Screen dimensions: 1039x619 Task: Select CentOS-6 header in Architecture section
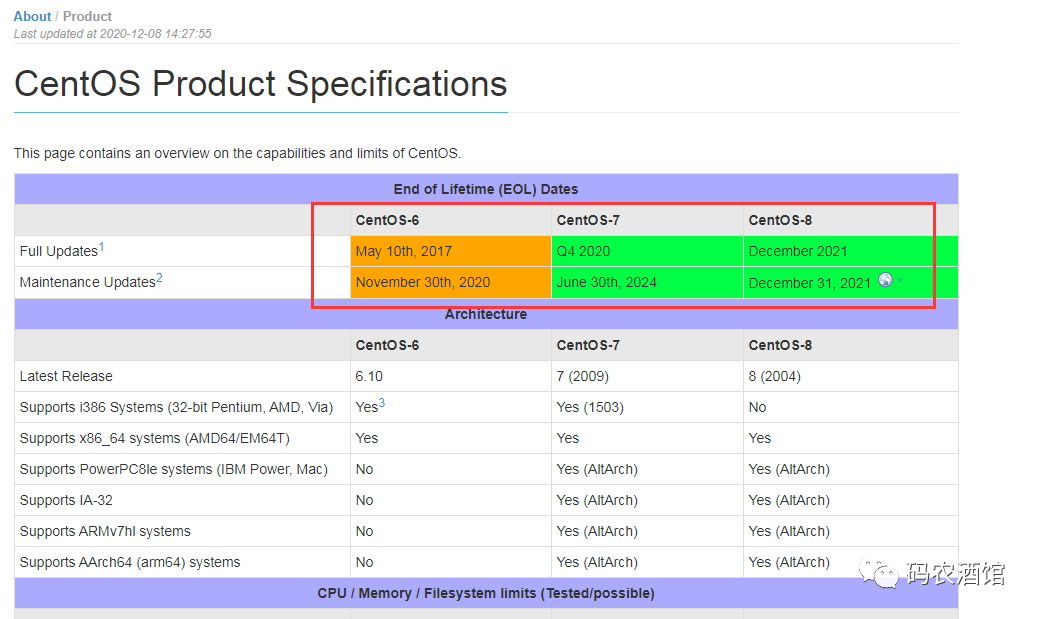pyautogui.click(x=387, y=345)
